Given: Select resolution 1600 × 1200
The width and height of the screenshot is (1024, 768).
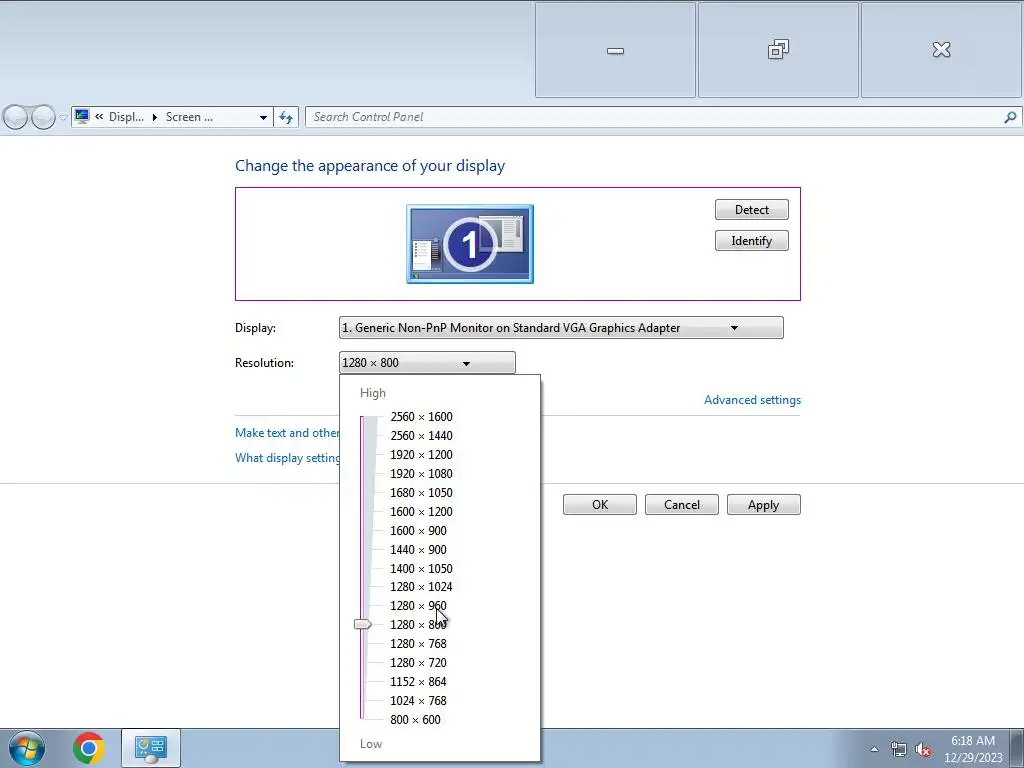Looking at the screenshot, I should click(421, 511).
